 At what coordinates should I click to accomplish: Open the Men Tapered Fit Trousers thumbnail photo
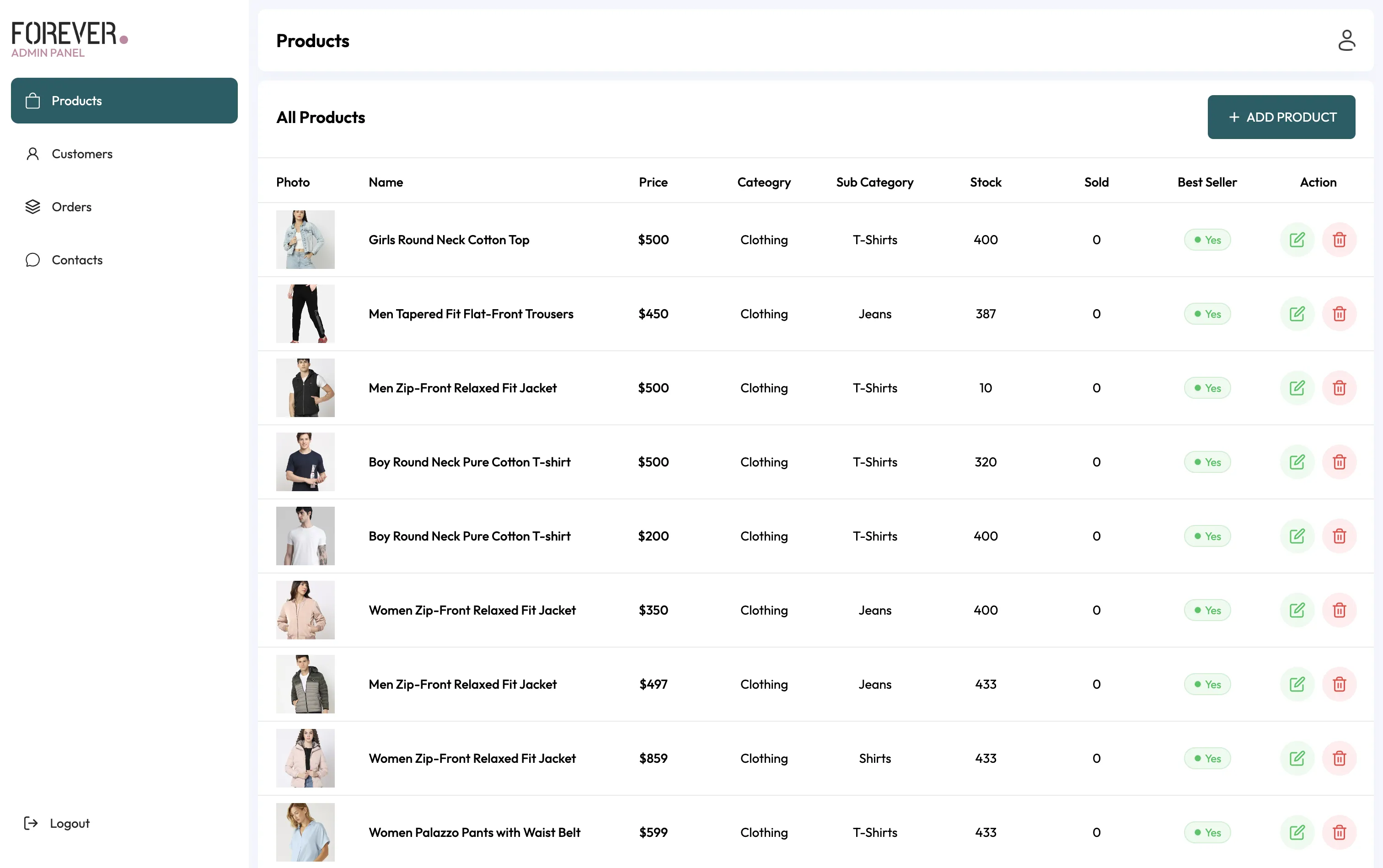(305, 313)
